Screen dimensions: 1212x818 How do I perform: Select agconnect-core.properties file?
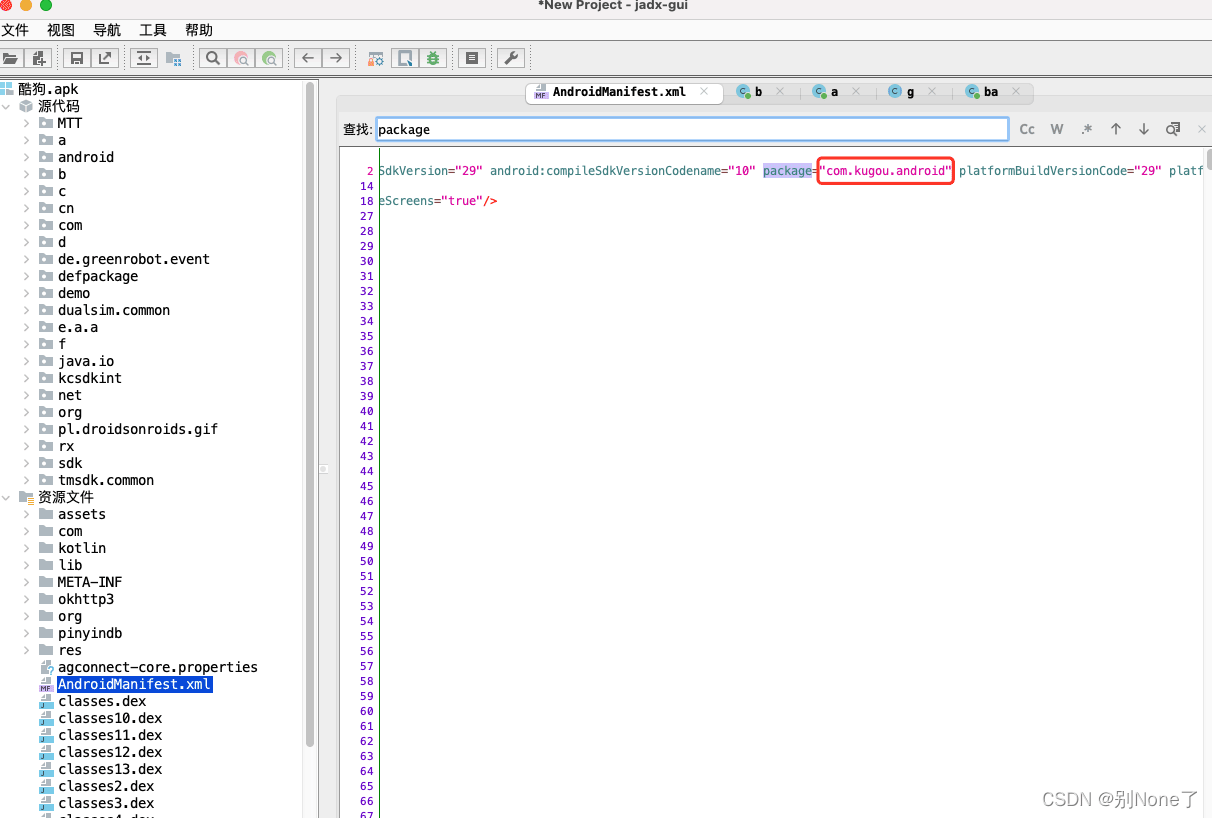coord(157,667)
